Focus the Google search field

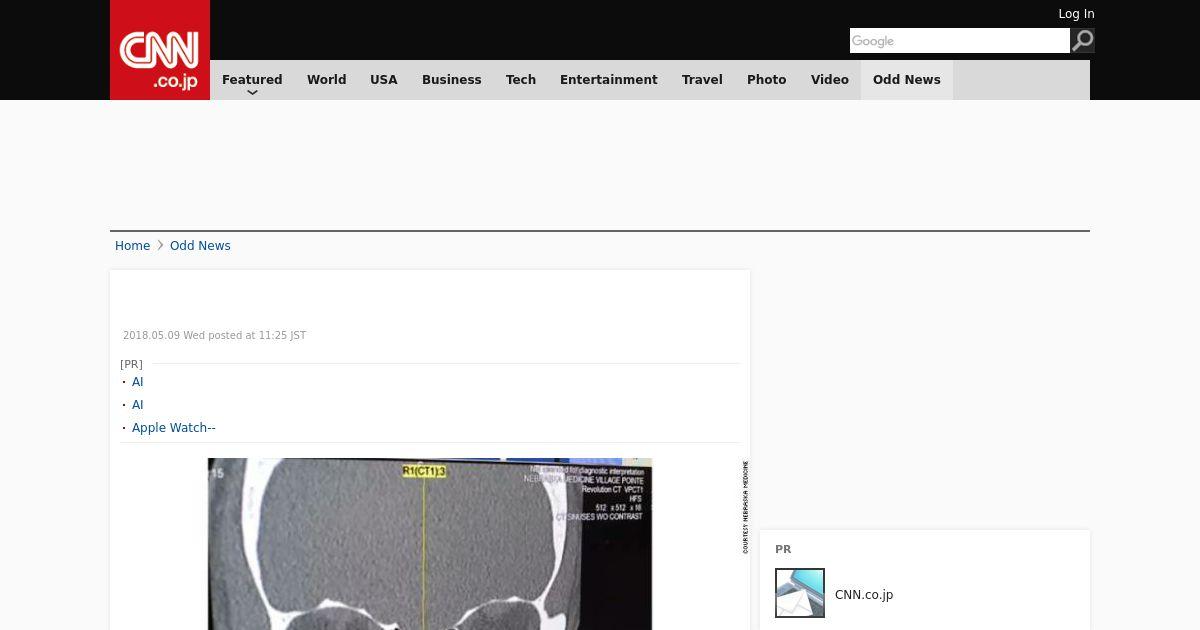(960, 40)
